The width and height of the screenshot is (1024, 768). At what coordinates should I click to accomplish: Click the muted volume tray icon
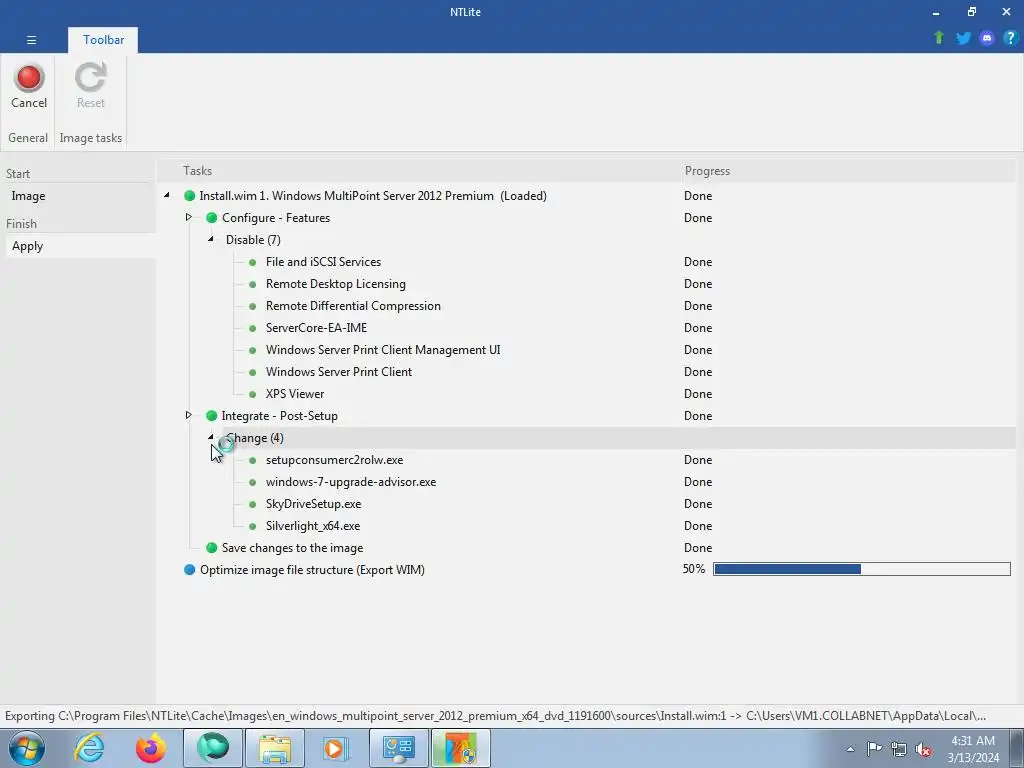click(923, 749)
